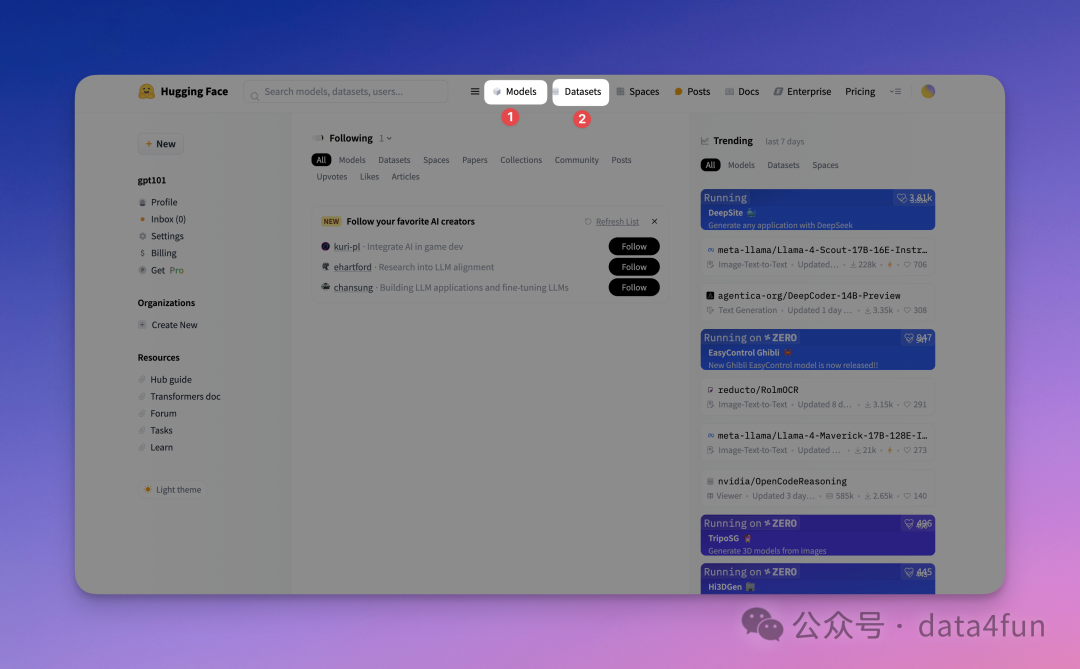Open the hamburger menu icon beside search
Image resolution: width=1080 pixels, height=669 pixels.
click(475, 92)
